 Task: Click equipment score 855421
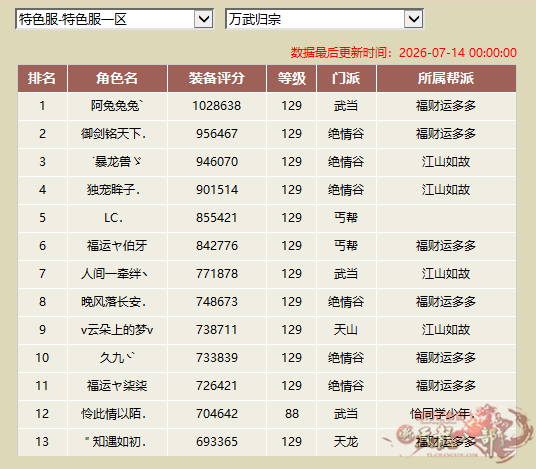pos(216,218)
